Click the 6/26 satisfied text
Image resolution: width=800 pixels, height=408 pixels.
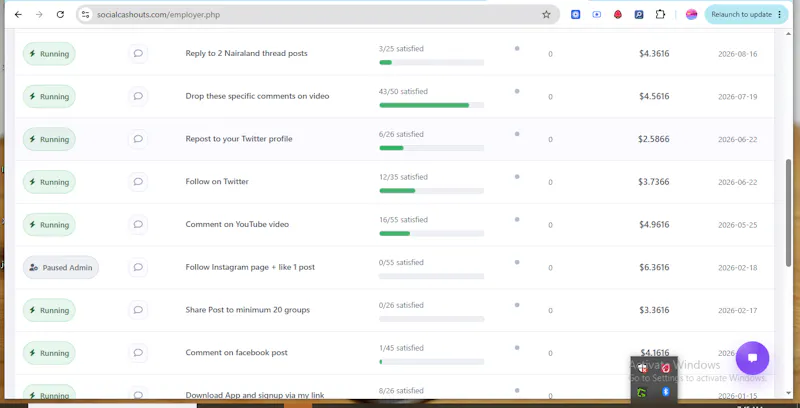401,134
